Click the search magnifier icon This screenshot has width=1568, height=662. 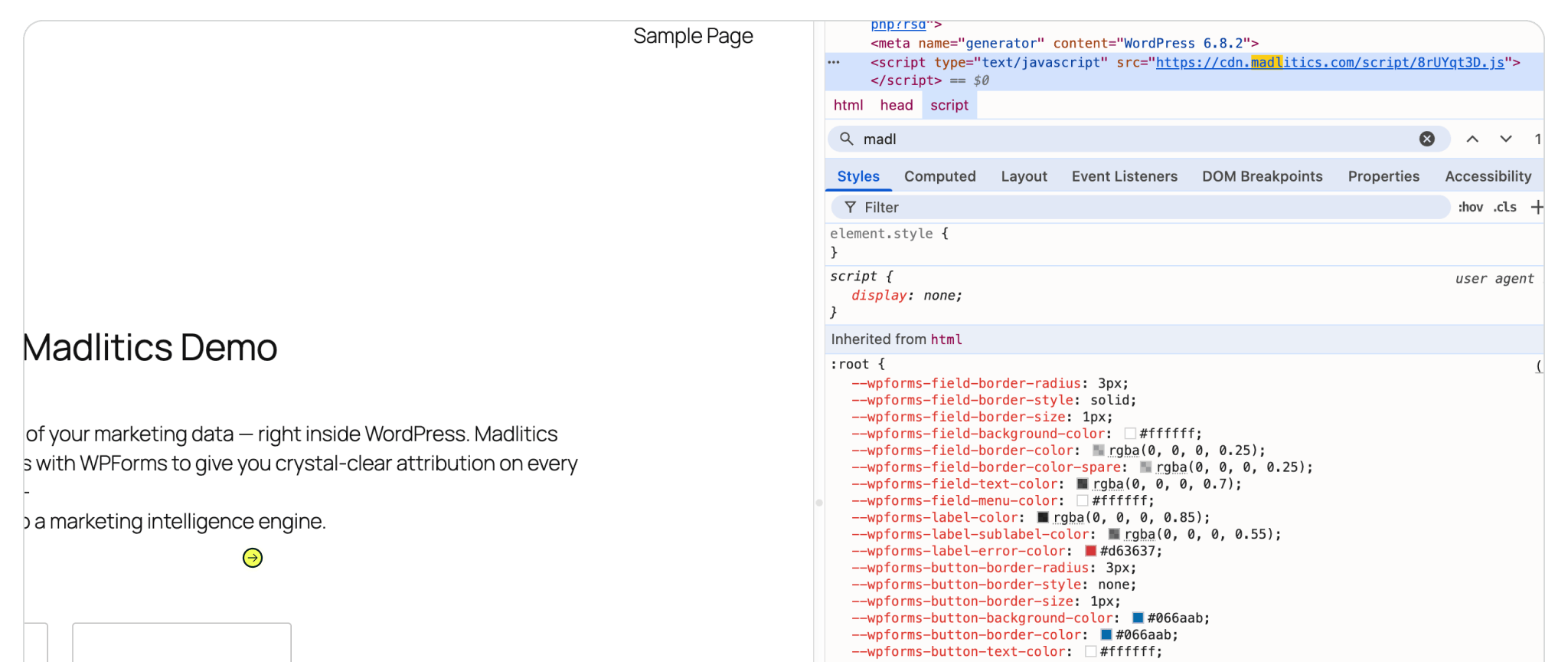click(x=846, y=139)
